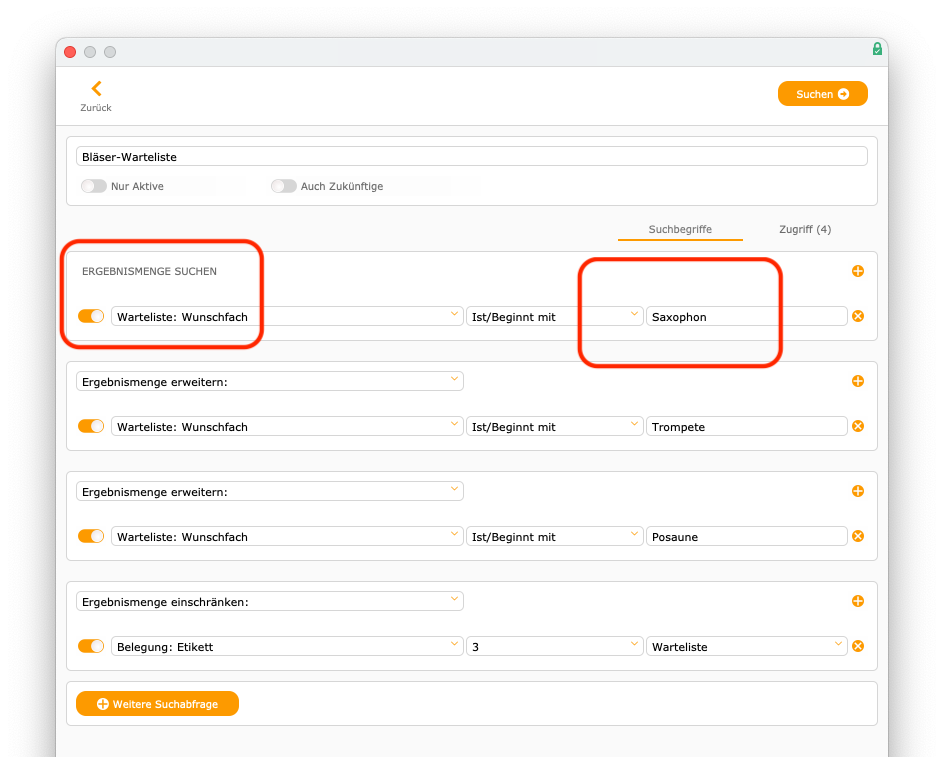Select the Suchbegriffe tab
Screen dimensions: 944x757
(680, 230)
